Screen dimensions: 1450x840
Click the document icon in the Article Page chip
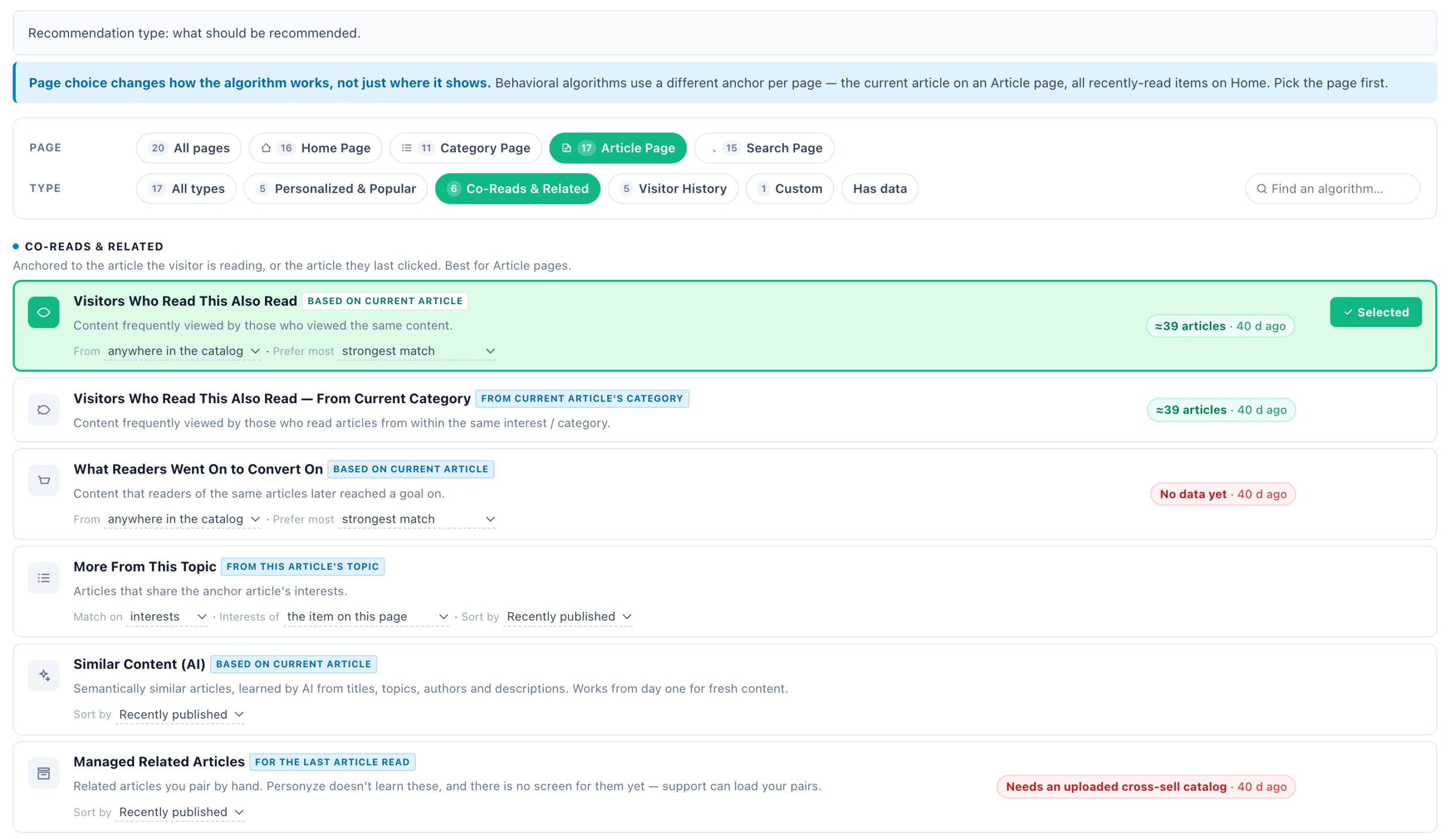click(x=566, y=148)
